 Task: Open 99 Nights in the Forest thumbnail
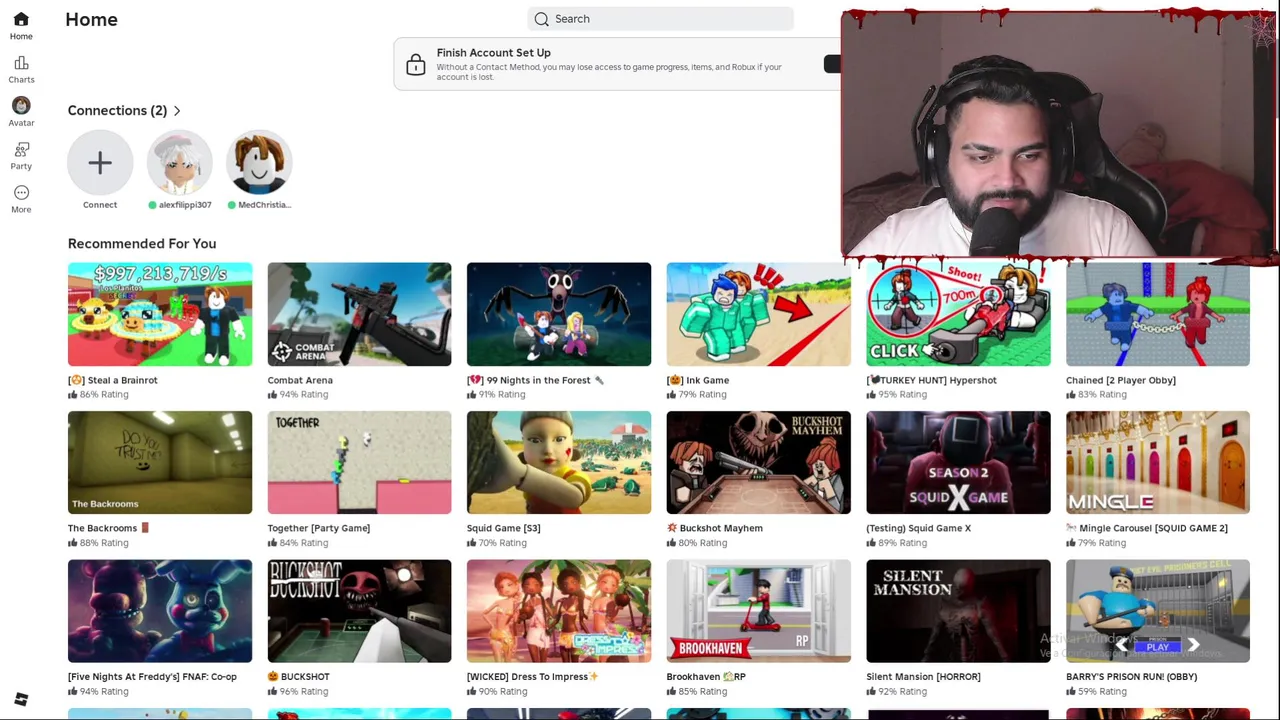pos(559,314)
